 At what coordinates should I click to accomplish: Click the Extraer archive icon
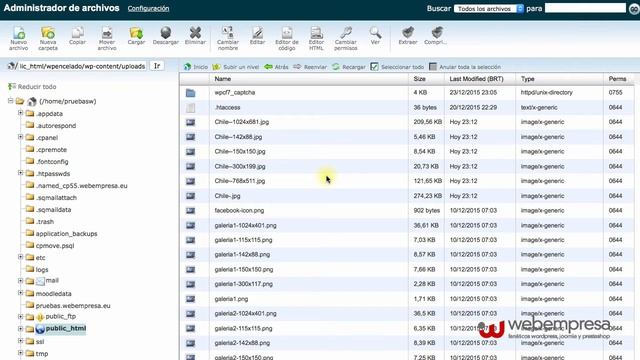click(408, 36)
